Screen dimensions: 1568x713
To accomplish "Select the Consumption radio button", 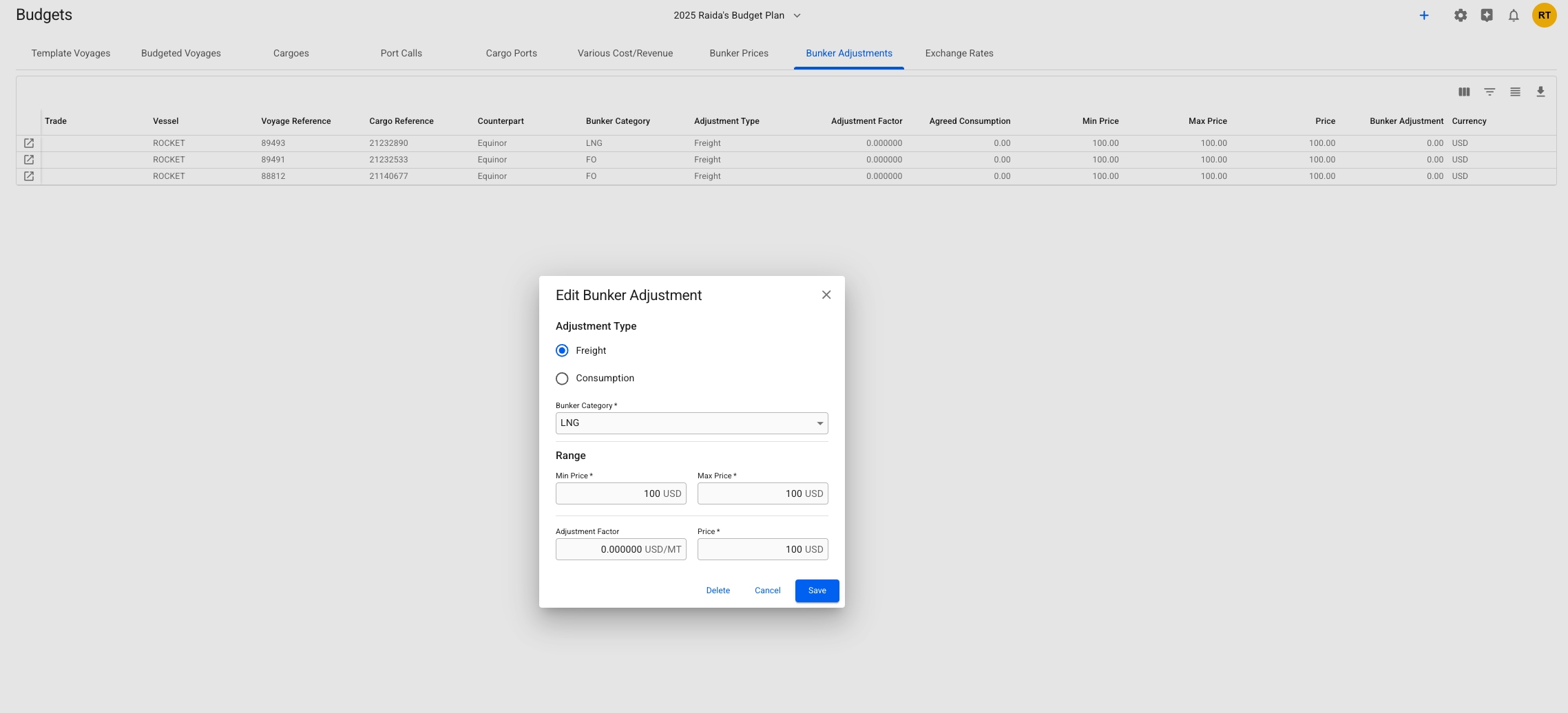I will [x=562, y=379].
